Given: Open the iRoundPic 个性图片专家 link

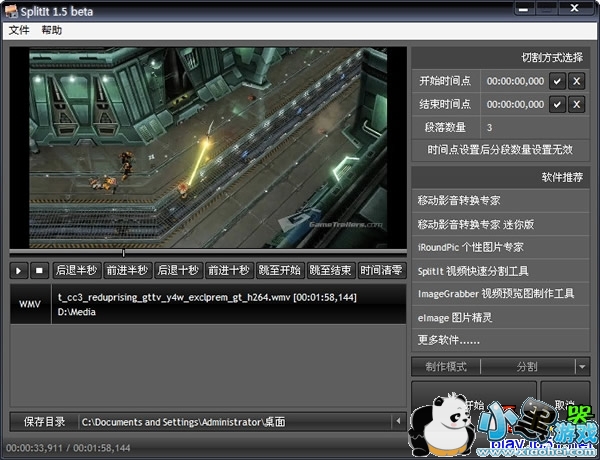Looking at the screenshot, I should (x=501, y=247).
